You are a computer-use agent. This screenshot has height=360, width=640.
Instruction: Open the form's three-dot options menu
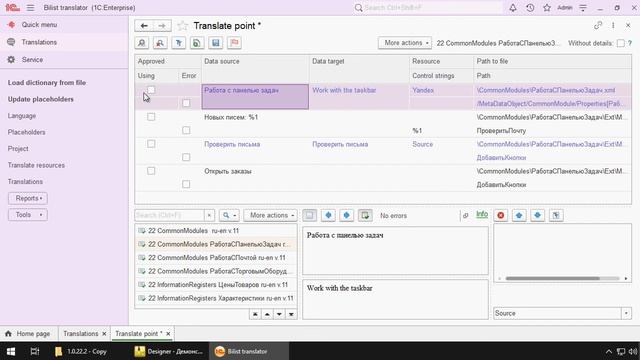[x=613, y=26]
